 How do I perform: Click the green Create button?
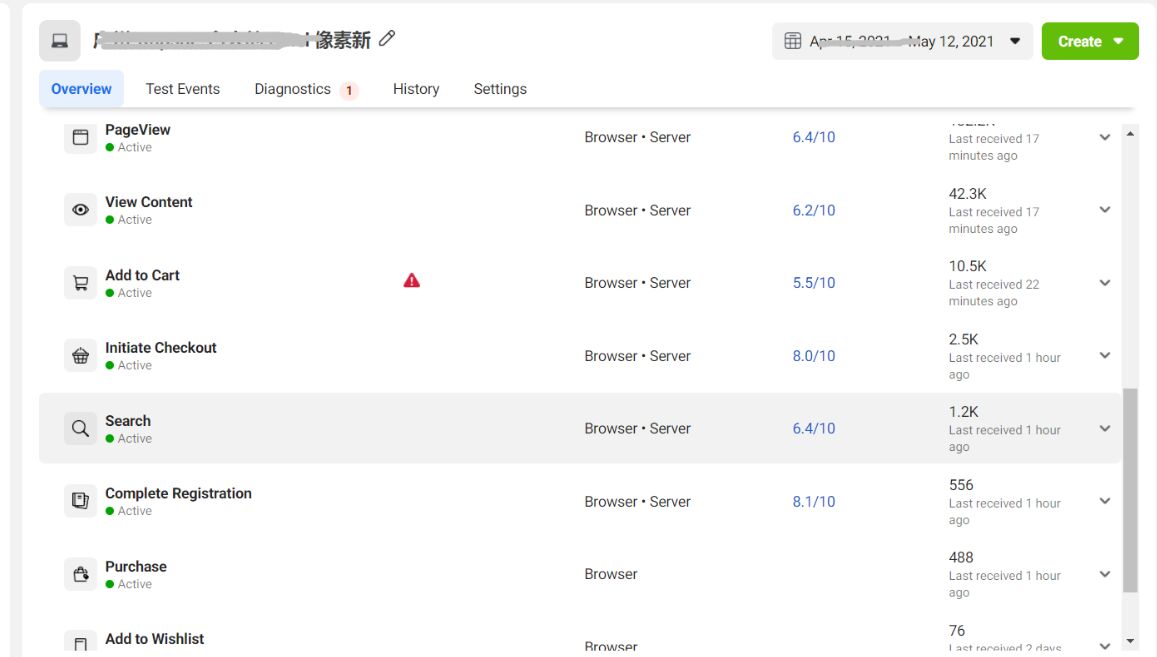1089,41
